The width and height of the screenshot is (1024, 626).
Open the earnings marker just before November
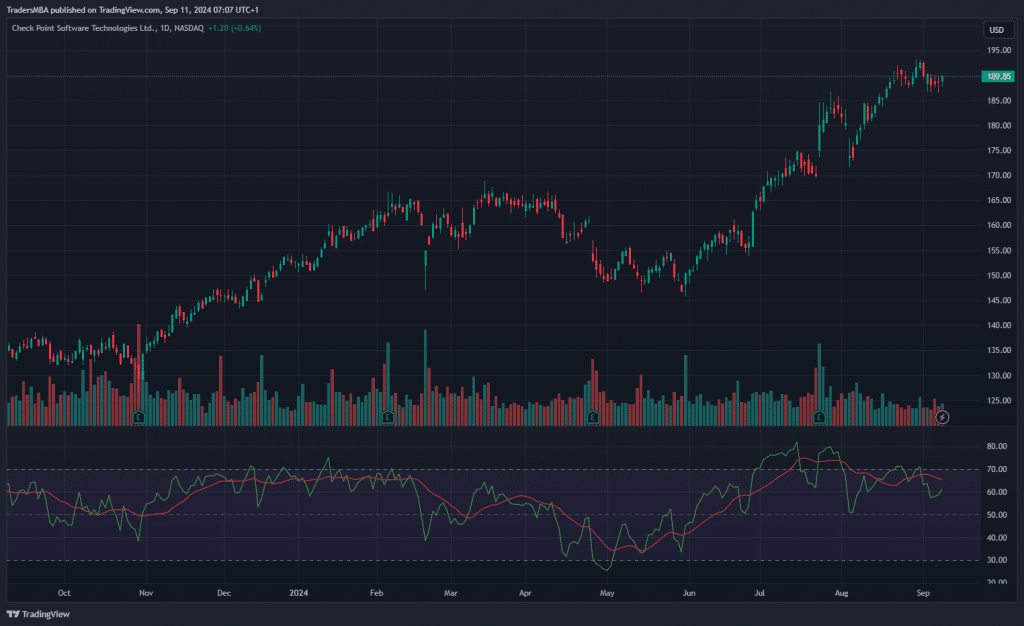coord(138,416)
